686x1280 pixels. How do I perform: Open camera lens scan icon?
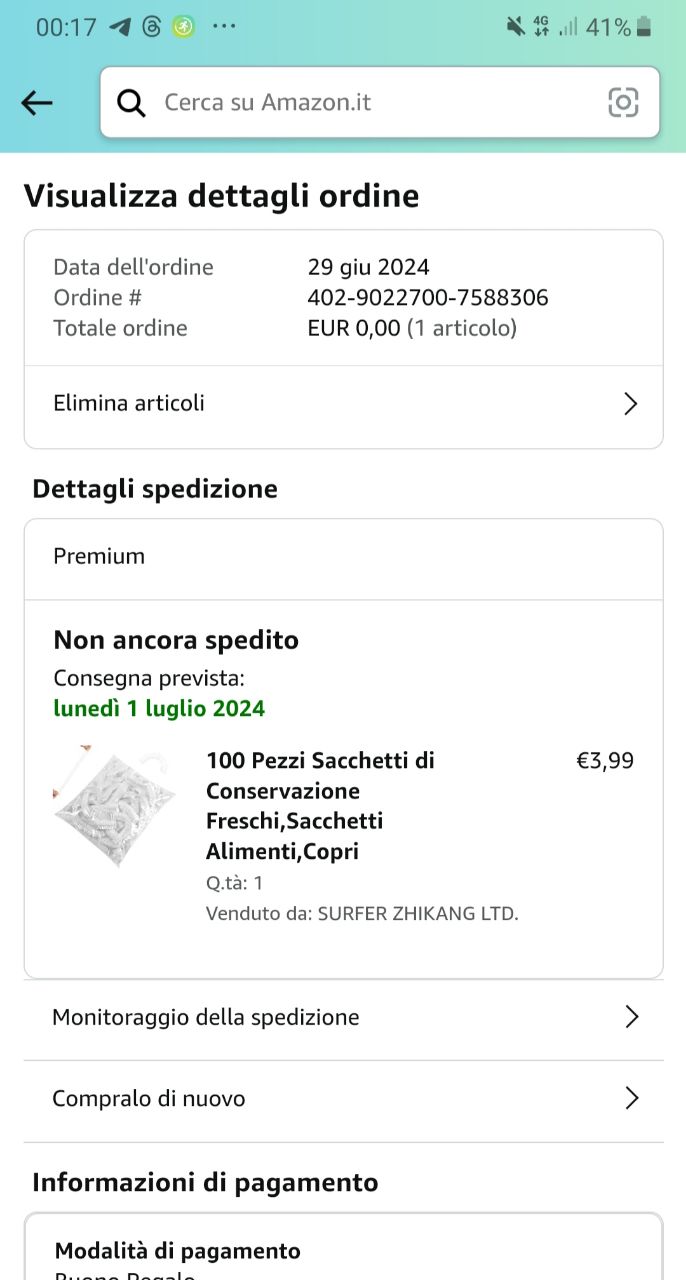pyautogui.click(x=623, y=102)
